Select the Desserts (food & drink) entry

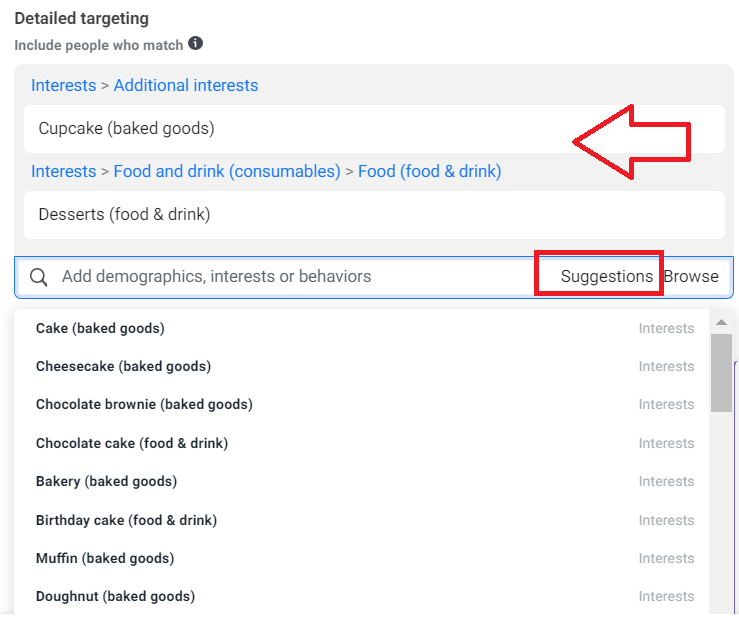tap(374, 215)
